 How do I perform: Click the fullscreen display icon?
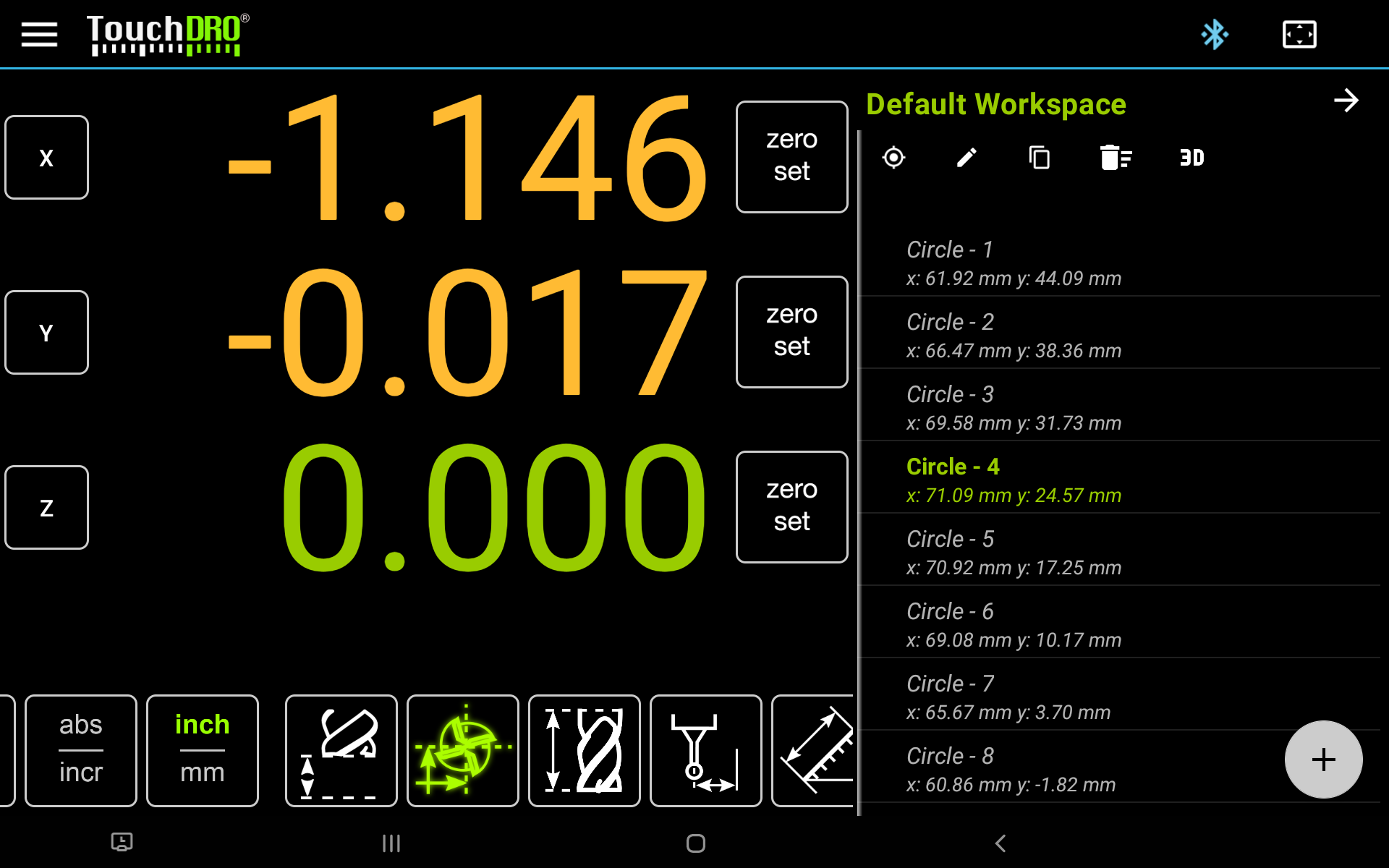click(x=1299, y=34)
